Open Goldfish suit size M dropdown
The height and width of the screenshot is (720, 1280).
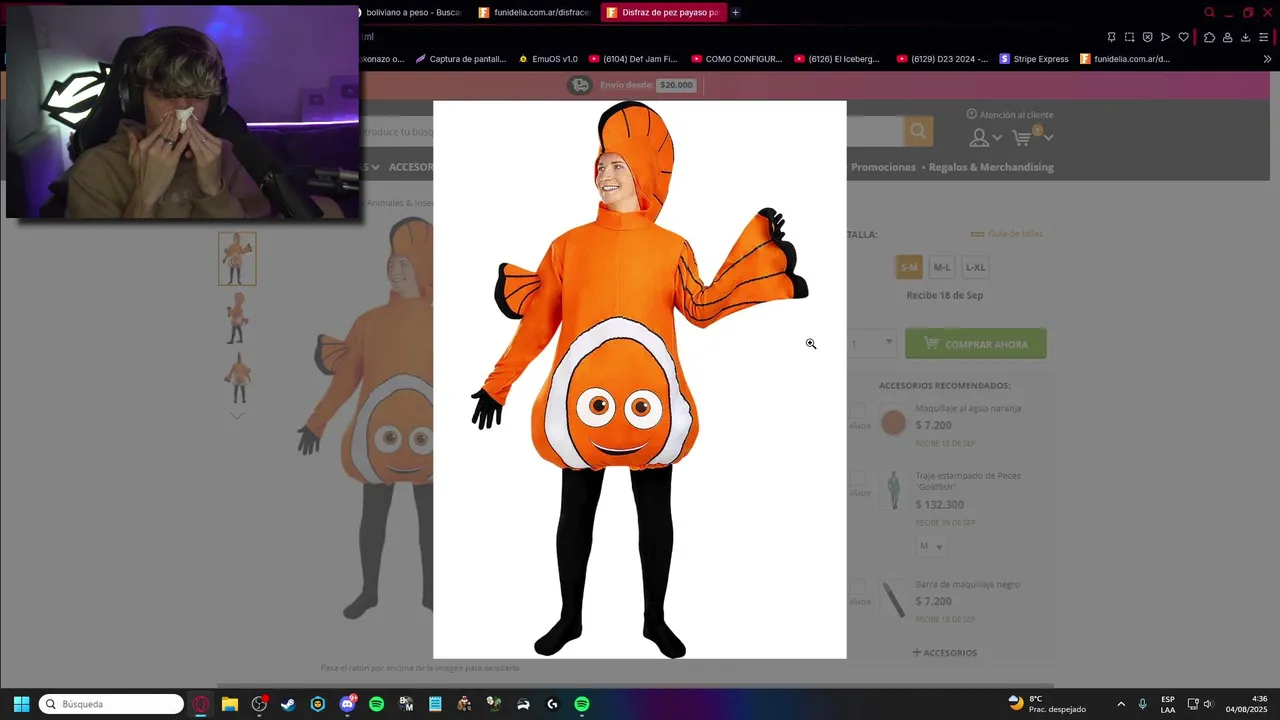coord(931,546)
